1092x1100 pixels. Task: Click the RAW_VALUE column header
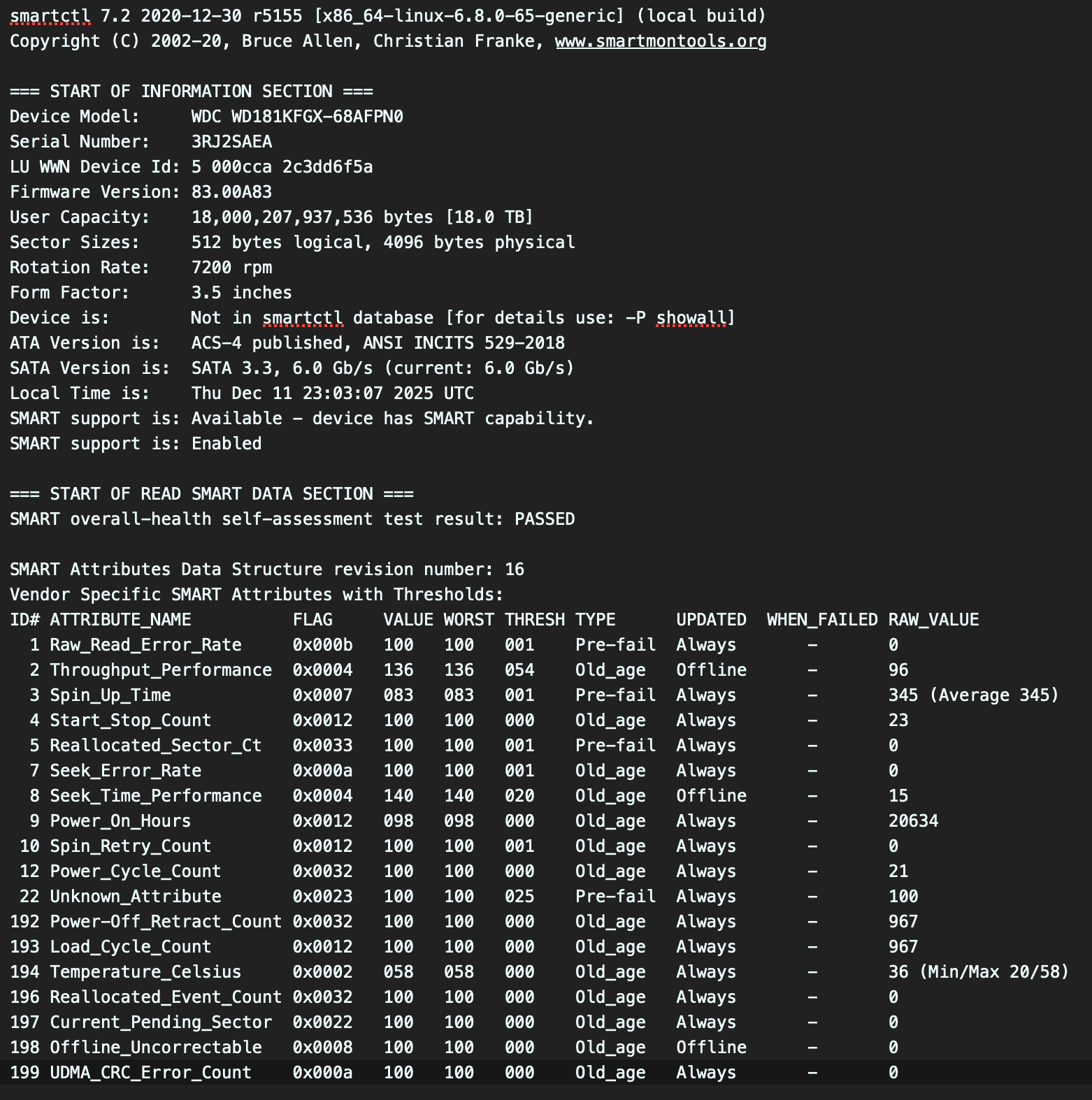point(933,620)
